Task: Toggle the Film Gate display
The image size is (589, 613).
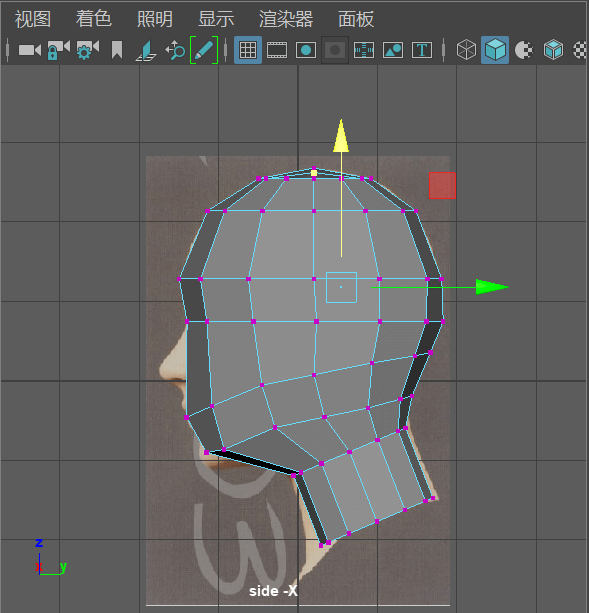Action: pos(277,50)
